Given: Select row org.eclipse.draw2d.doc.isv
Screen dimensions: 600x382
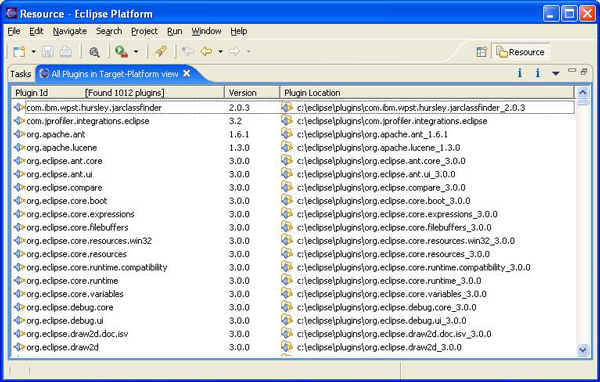Looking at the screenshot, I should coord(294,334).
